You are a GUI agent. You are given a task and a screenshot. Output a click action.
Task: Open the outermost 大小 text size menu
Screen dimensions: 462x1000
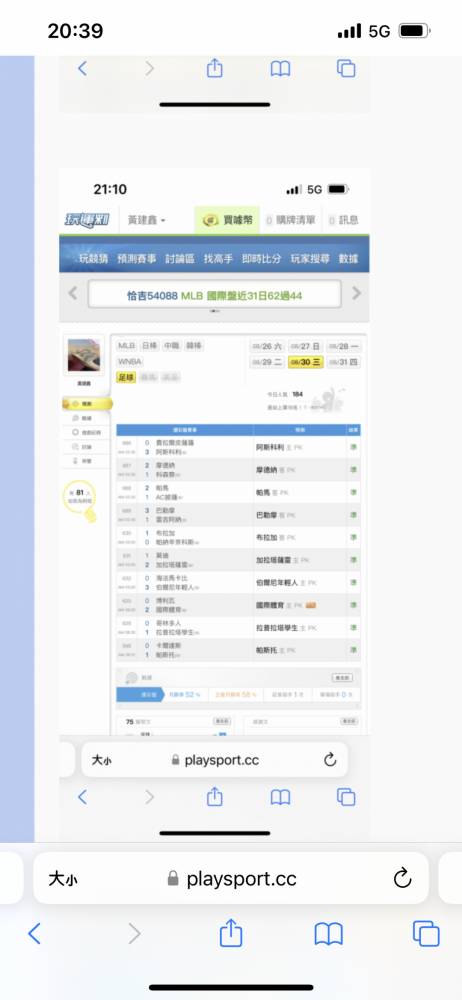[x=63, y=879]
